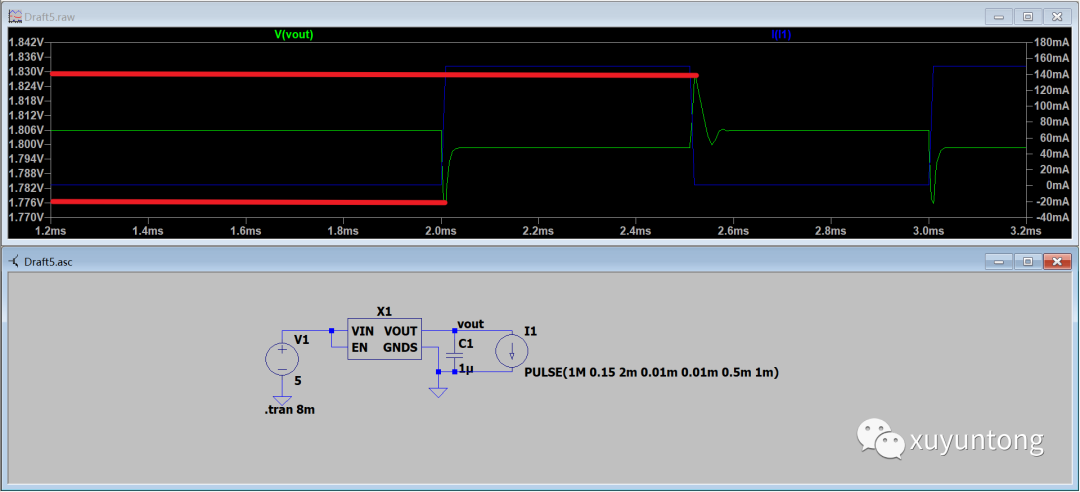Click the ground symbol below GNDS
This screenshot has width=1080, height=492.
click(438, 392)
